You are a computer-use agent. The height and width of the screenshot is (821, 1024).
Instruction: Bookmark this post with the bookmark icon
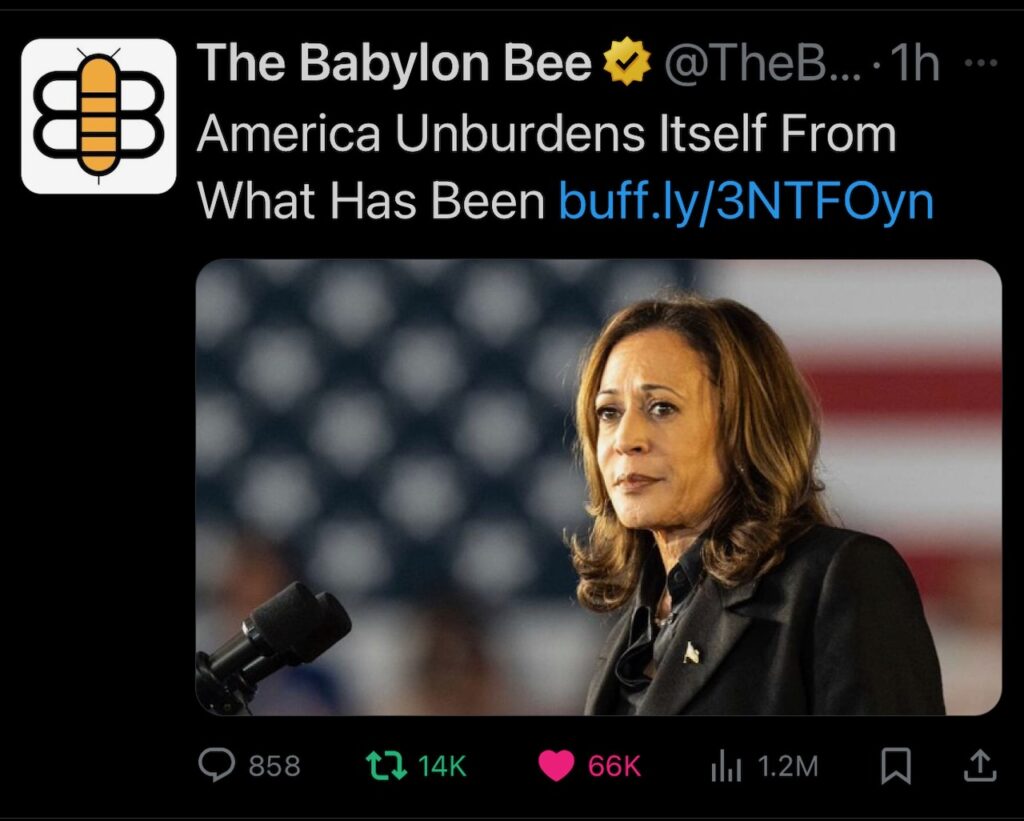[x=895, y=765]
